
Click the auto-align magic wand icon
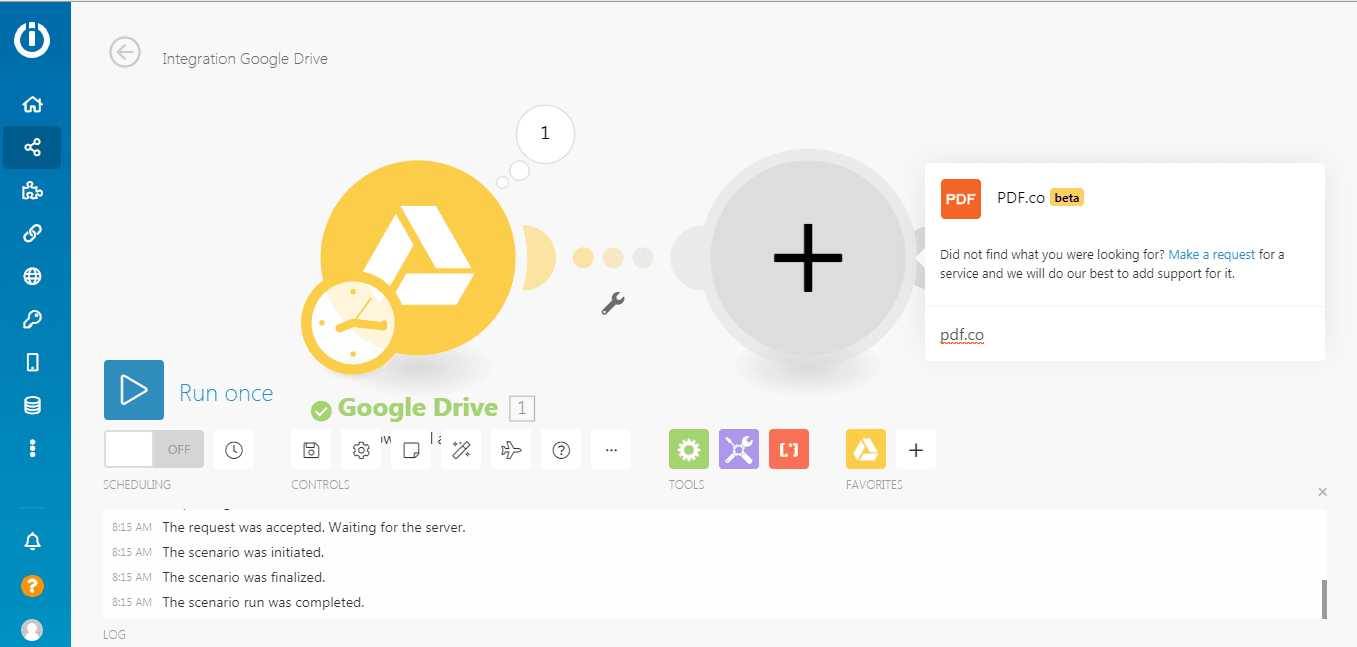pyautogui.click(x=461, y=450)
